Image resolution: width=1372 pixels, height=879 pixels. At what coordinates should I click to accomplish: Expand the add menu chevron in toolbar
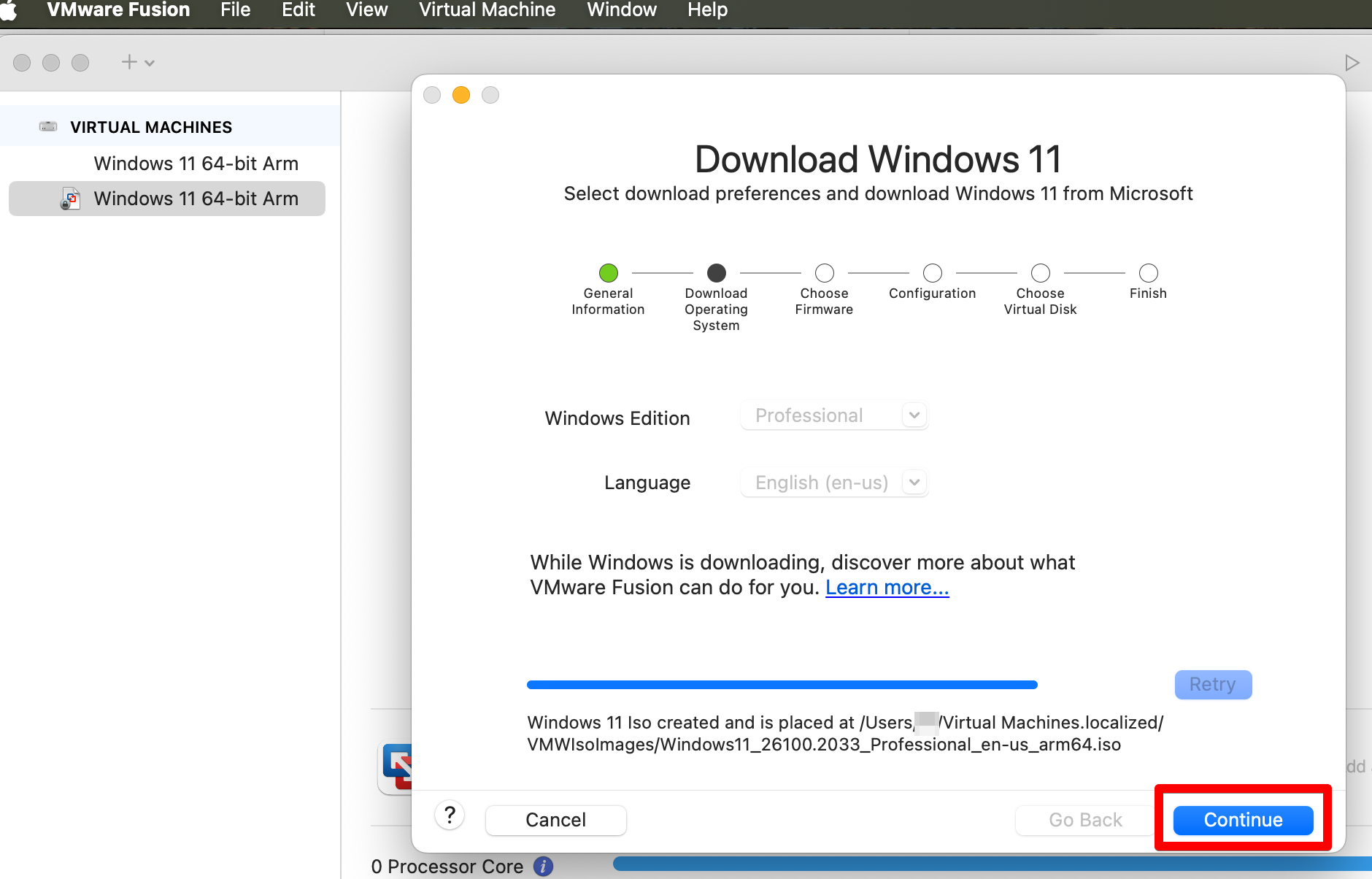[150, 64]
